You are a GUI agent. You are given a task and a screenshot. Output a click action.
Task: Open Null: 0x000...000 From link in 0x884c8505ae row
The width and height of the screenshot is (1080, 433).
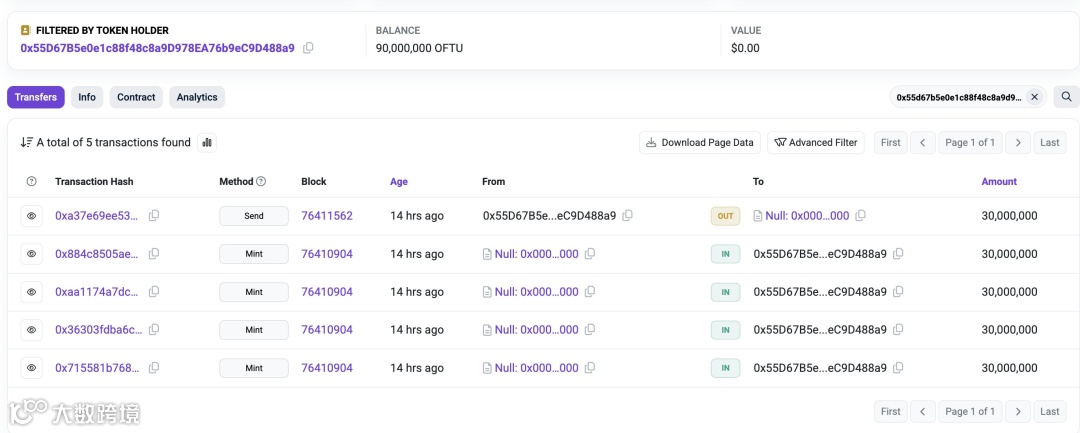[x=537, y=253]
